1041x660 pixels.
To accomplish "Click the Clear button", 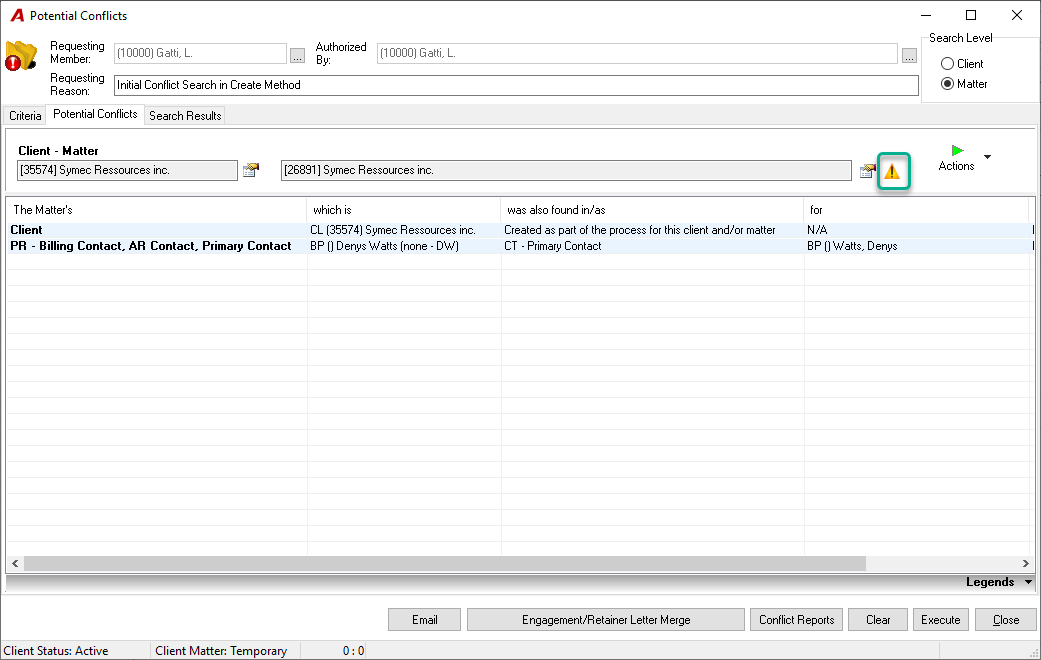I will point(878,619).
